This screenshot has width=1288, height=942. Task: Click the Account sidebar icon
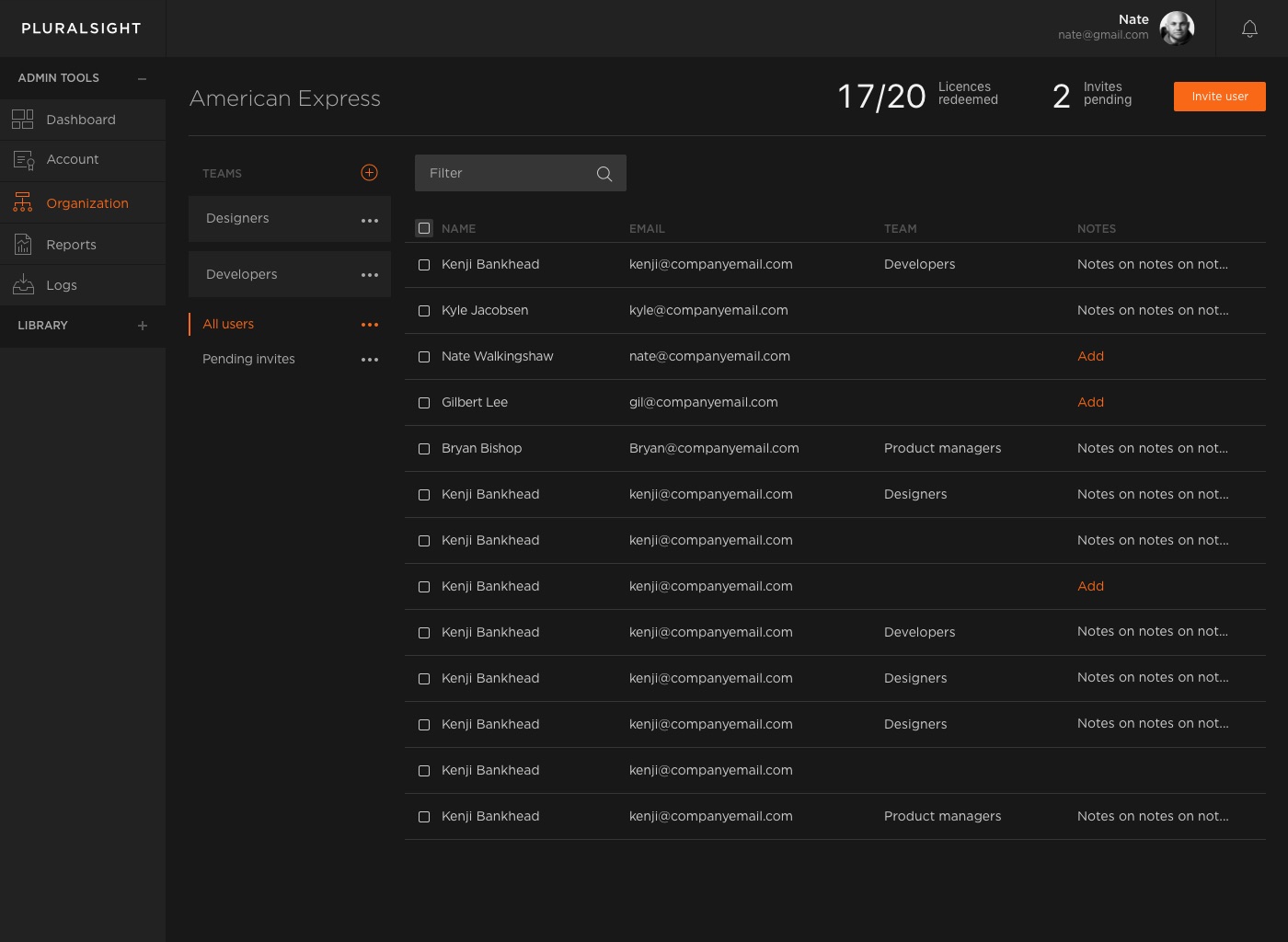[x=23, y=160]
